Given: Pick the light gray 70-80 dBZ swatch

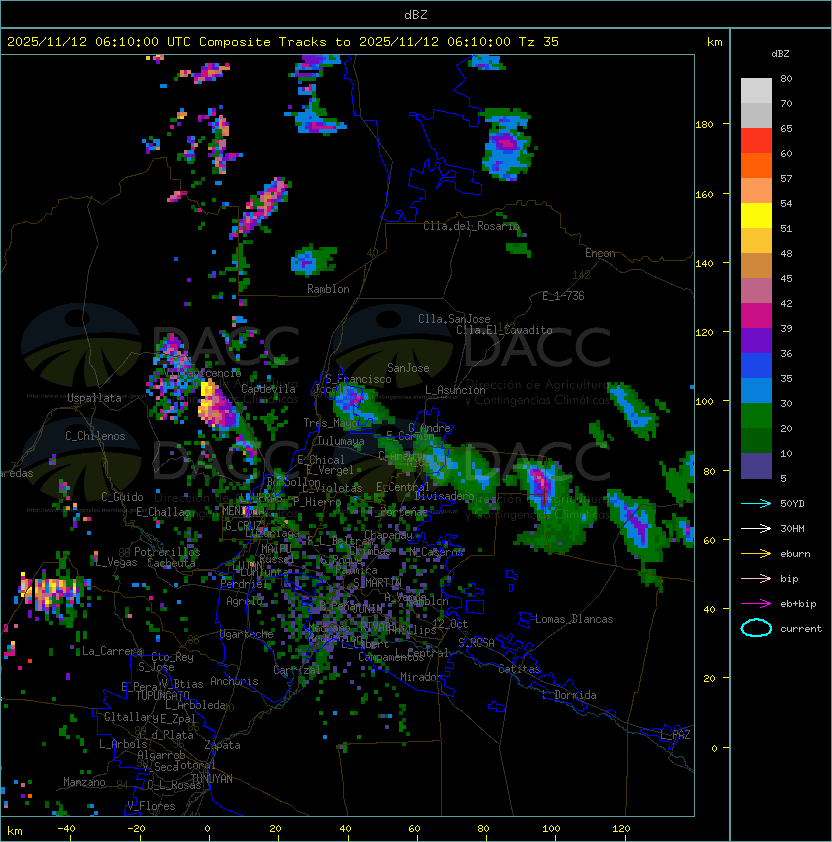Looking at the screenshot, I should click(756, 91).
